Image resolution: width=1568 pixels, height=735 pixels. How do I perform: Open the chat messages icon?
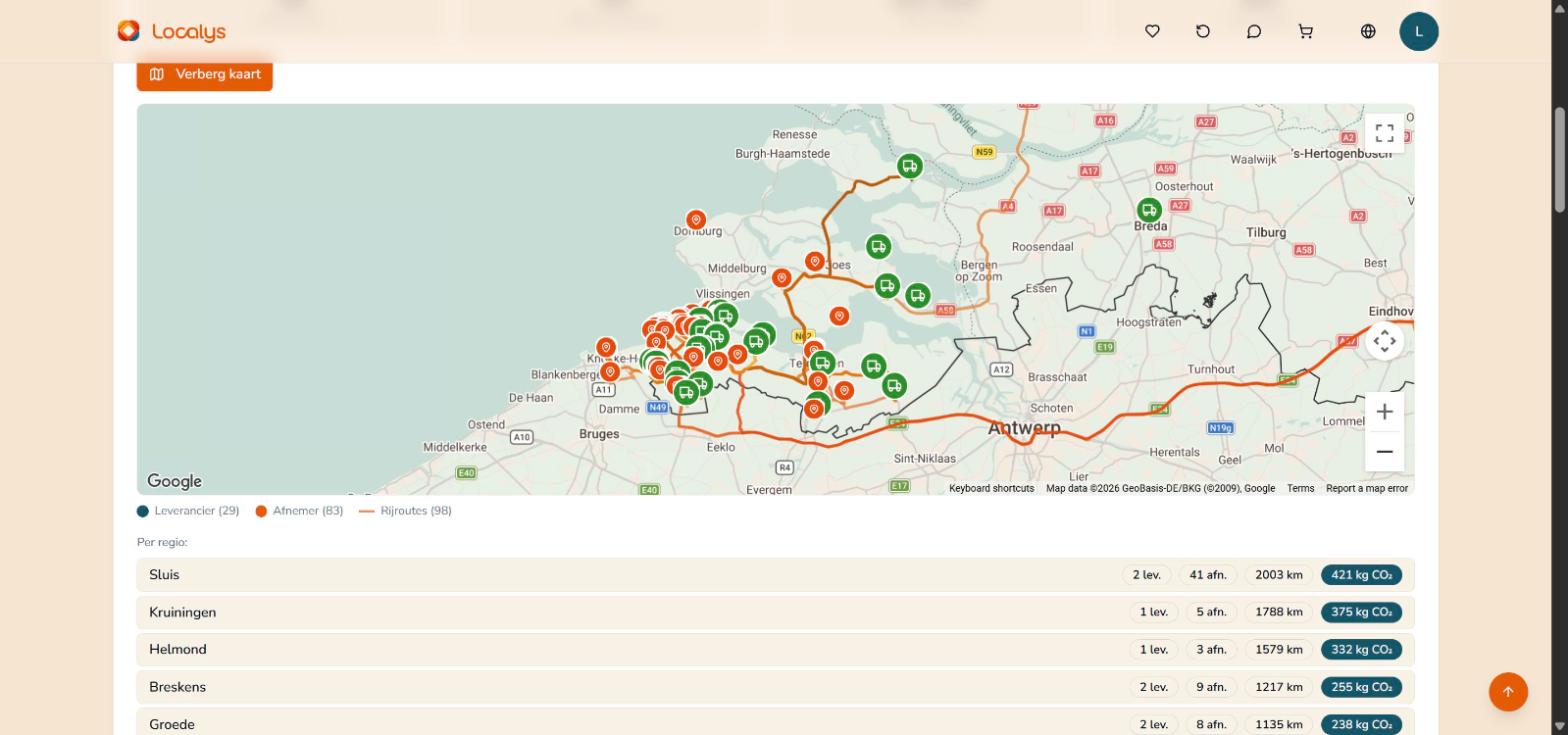1254,32
